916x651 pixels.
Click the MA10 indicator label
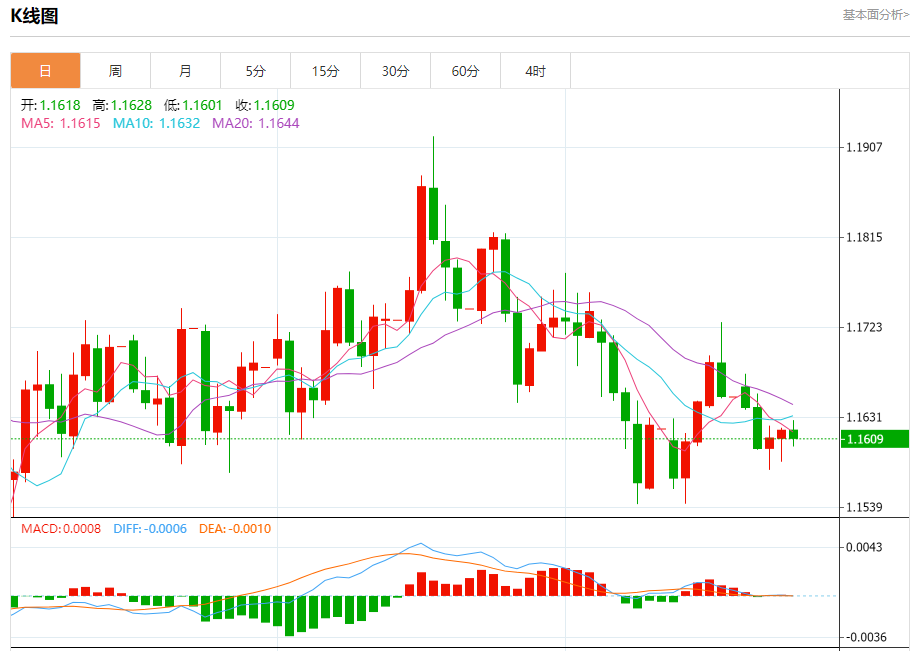click(x=156, y=123)
